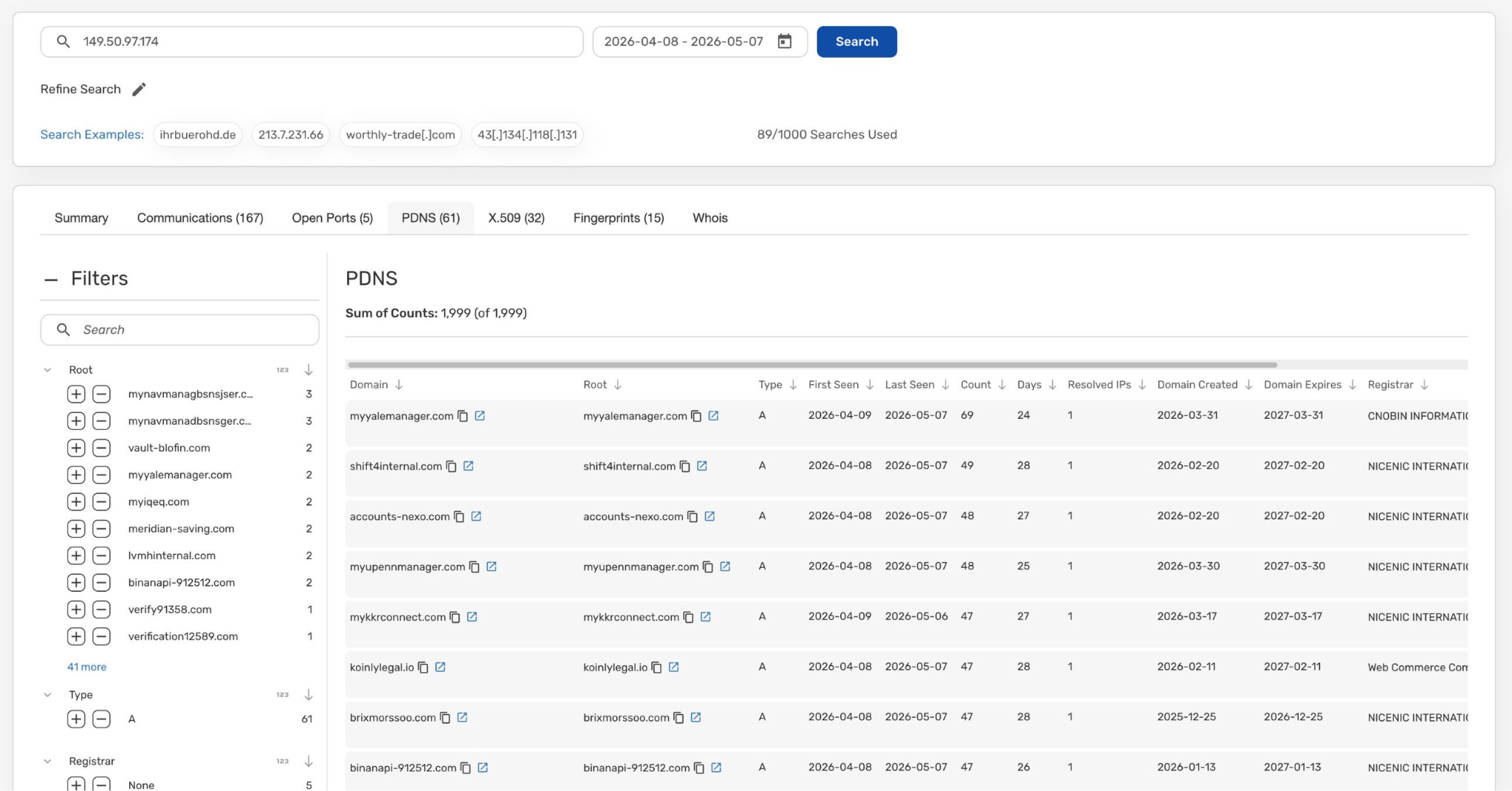This screenshot has width=1512, height=791.
Task: Copy mykkrconnect.com in the Root column
Action: tap(688, 617)
